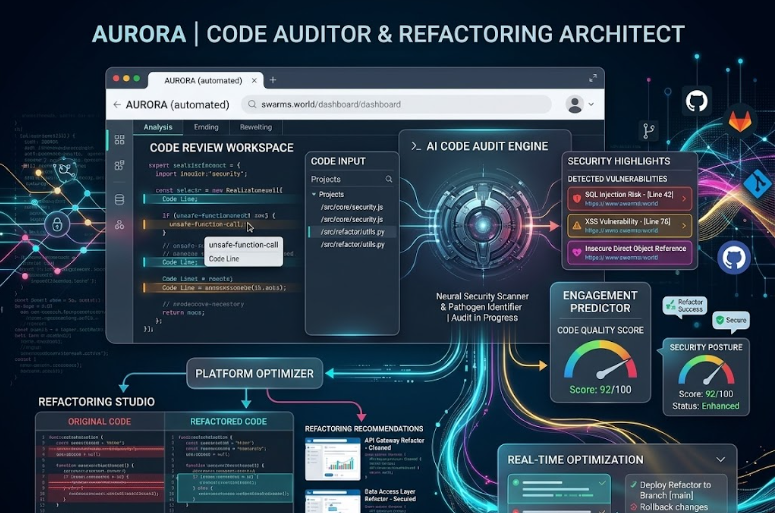Click the Status: Enhanced text

705,406
